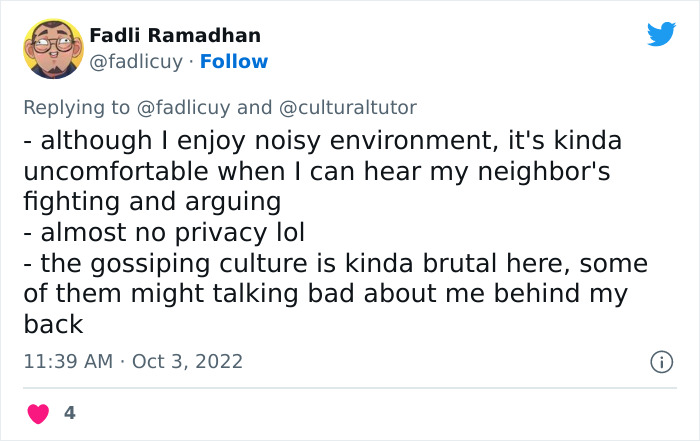Click the 'gossiping culture is kinda brutal' line

click(335, 263)
